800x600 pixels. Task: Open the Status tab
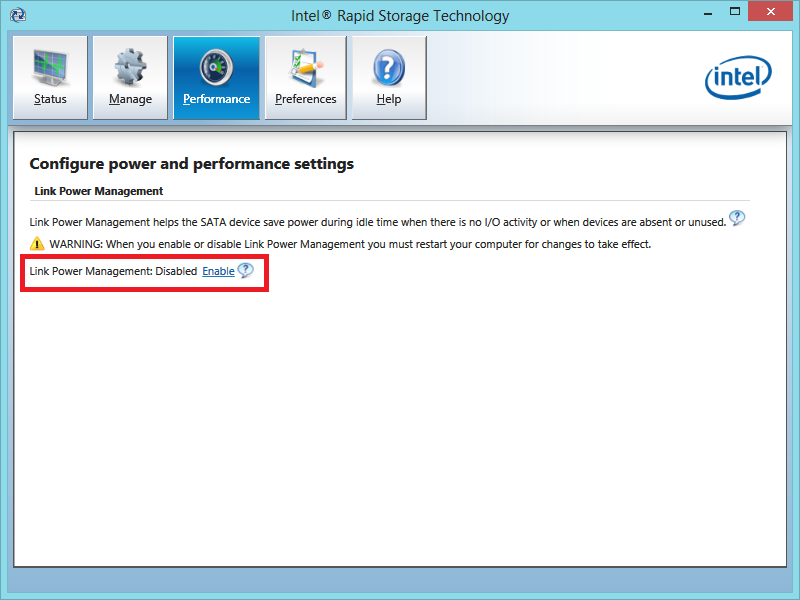pyautogui.click(x=50, y=78)
